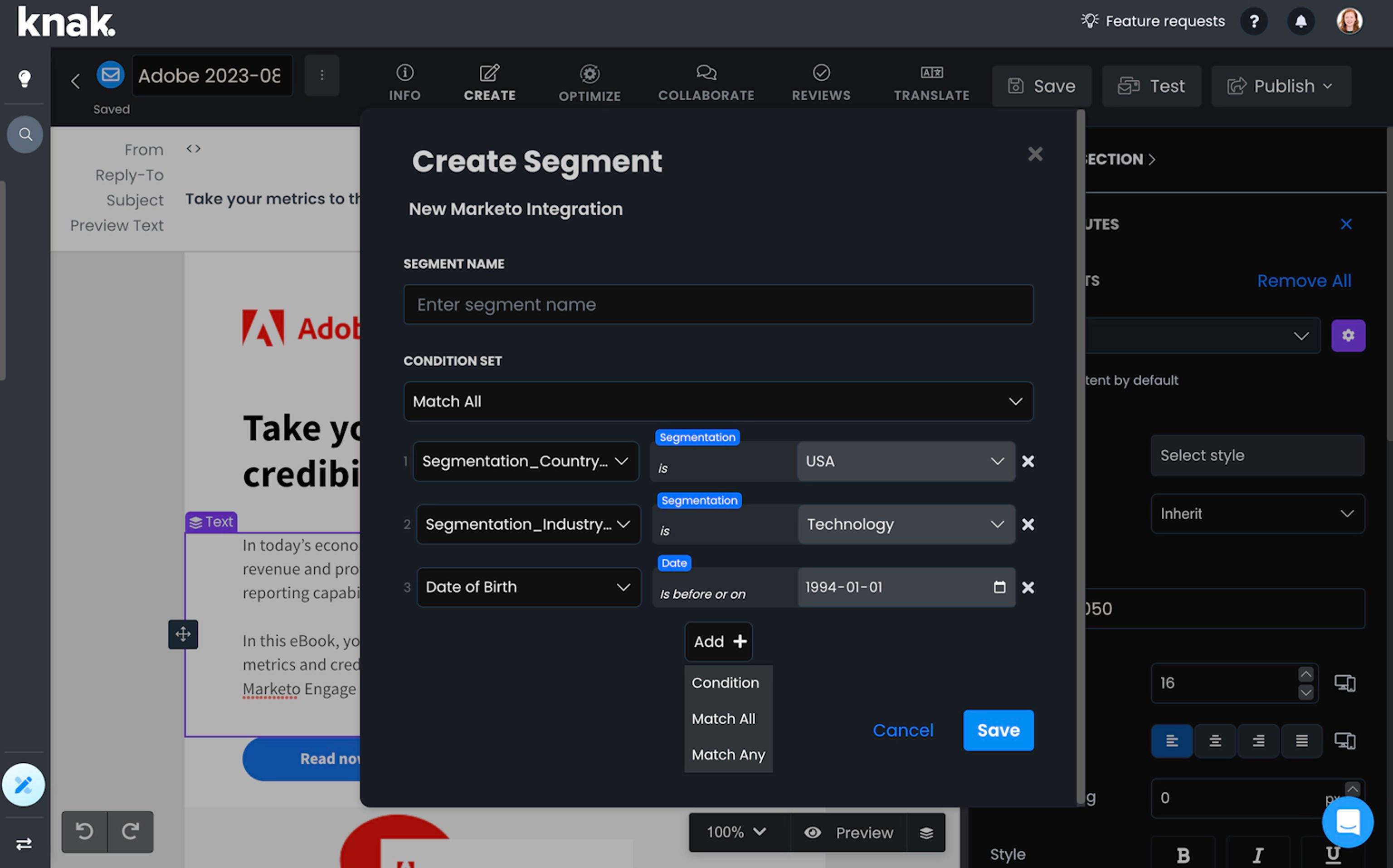Image resolution: width=1393 pixels, height=868 pixels.
Task: Open the help question mark icon
Action: 1254,22
